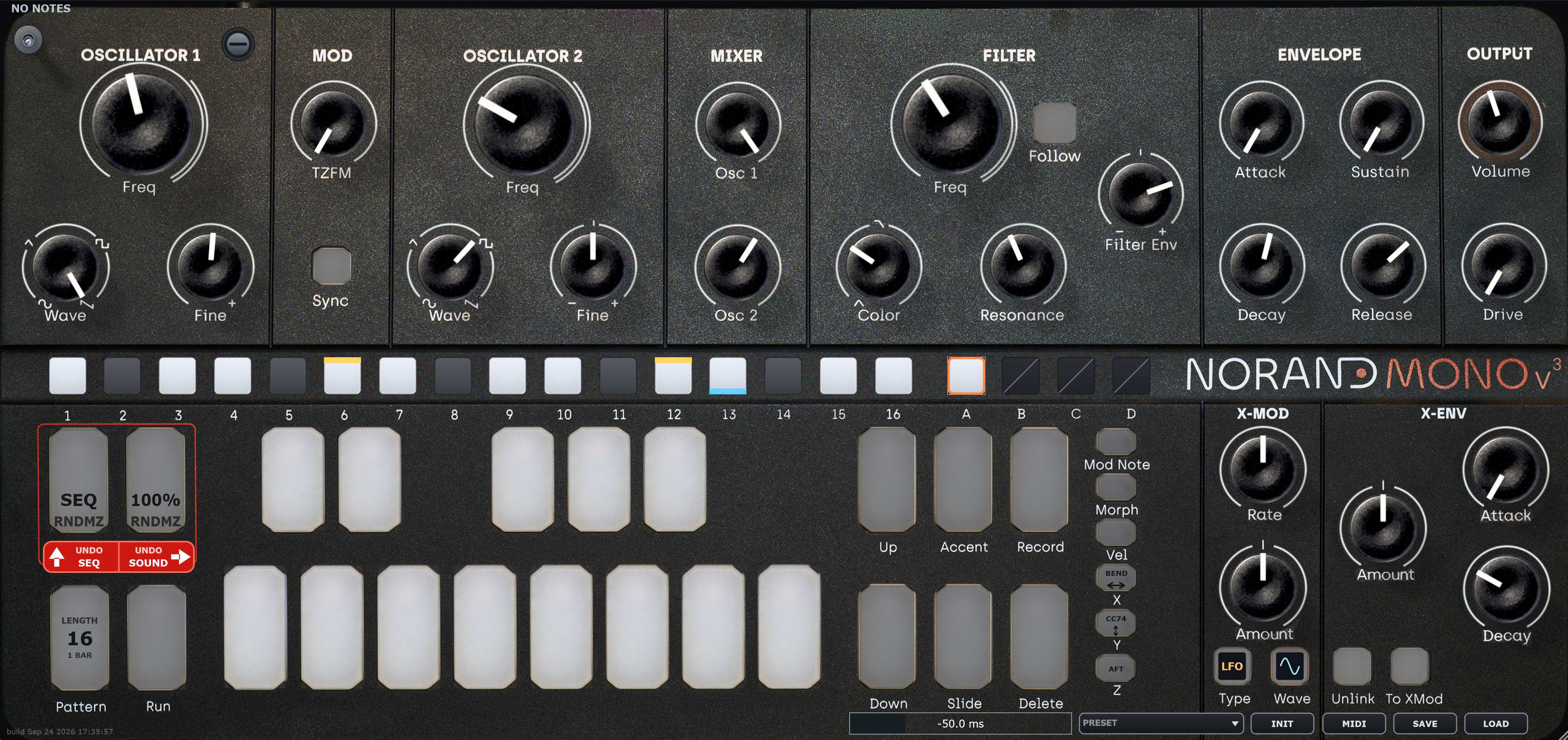The image size is (1568, 740).
Task: Click the -50.0 ms value field
Action: pos(960,724)
